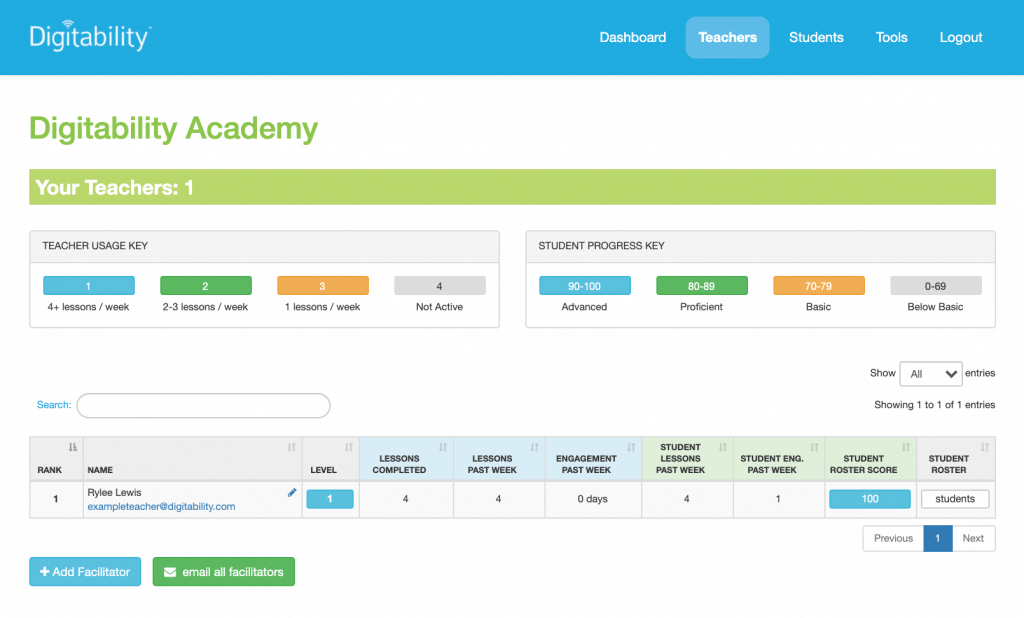1024x618 pixels.
Task: Click the pencil edit icon beside Rylee Lewis
Action: [x=292, y=492]
